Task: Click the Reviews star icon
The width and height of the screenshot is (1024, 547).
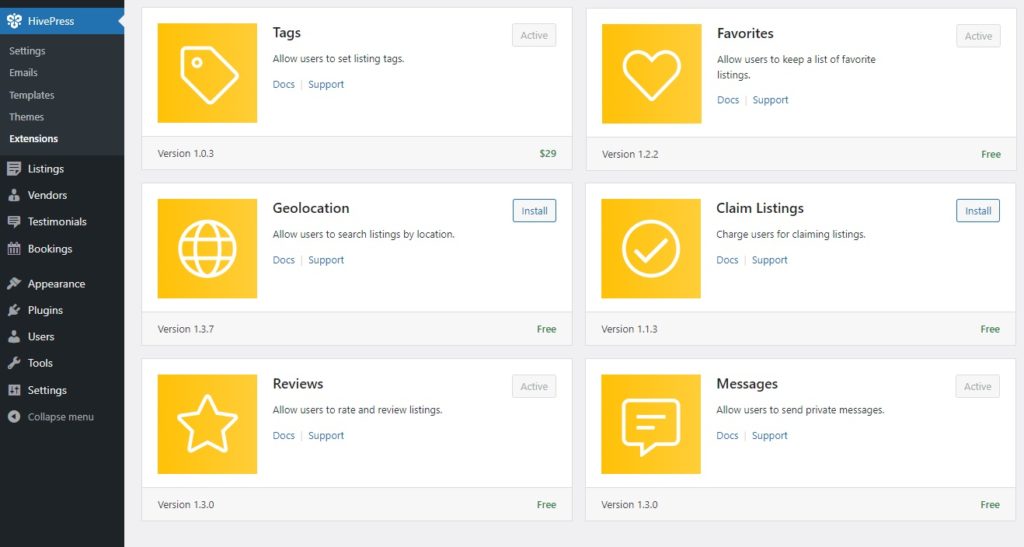Action: [x=207, y=424]
